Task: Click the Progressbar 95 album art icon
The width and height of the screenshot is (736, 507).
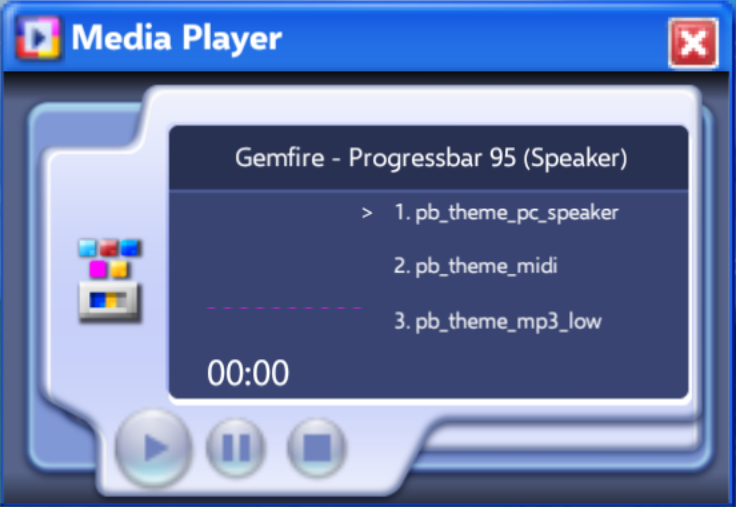Action: 109,281
